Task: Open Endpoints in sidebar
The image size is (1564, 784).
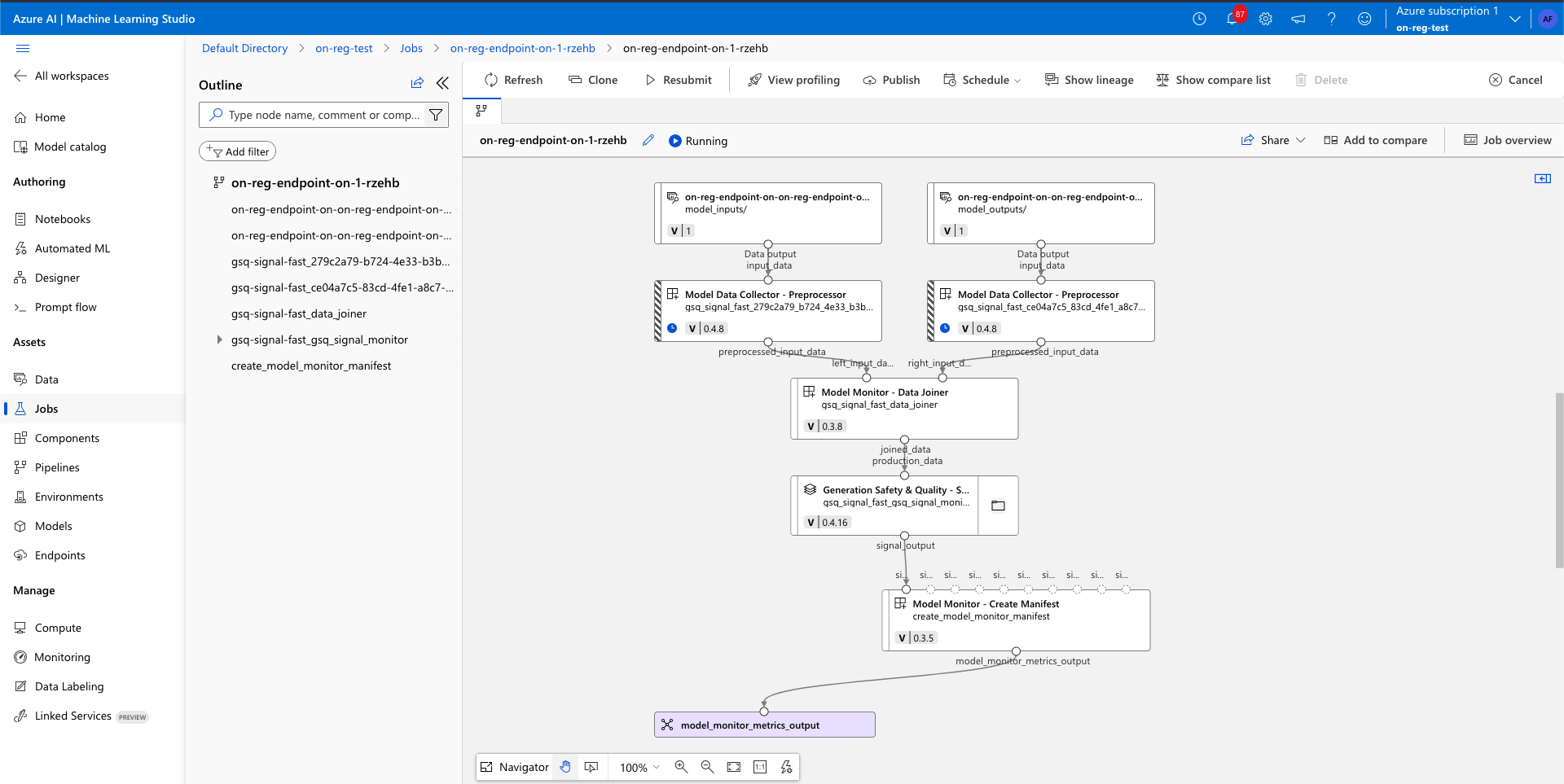Action: coord(51,555)
